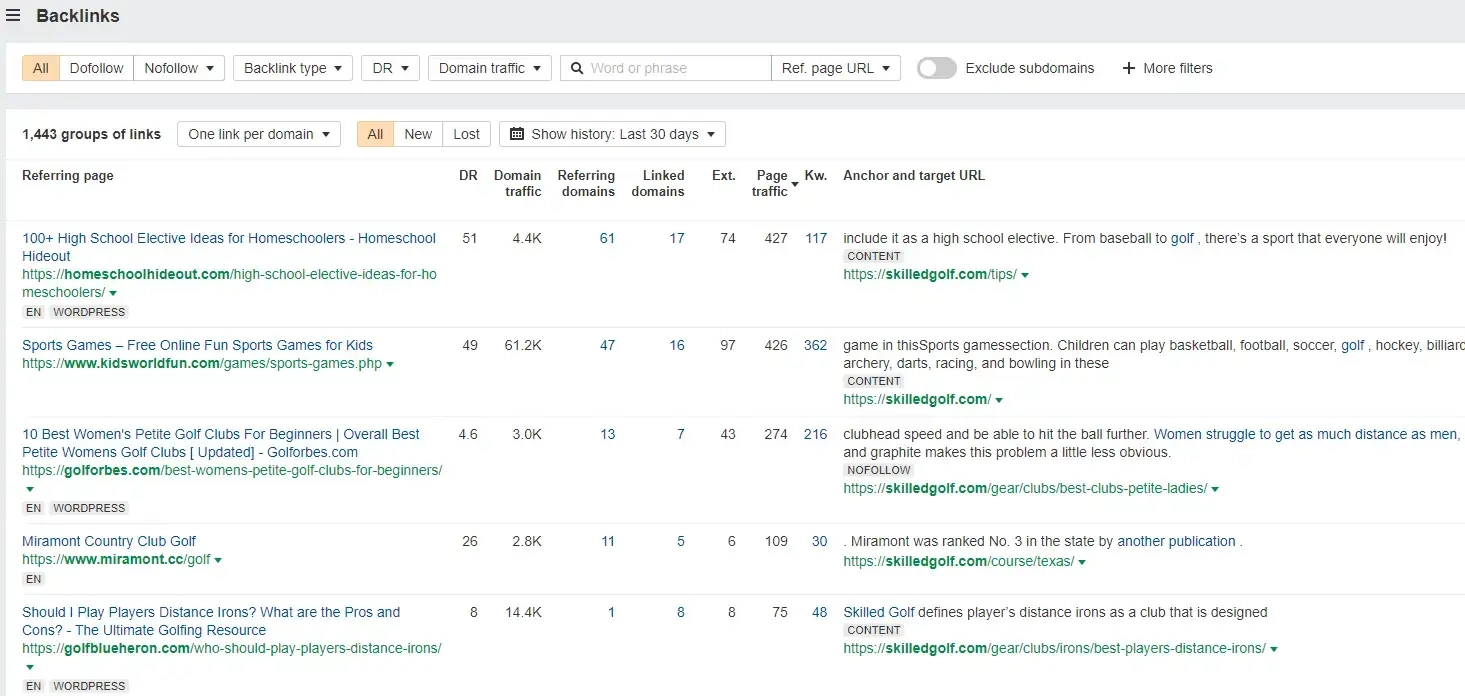Open the hamburger menu beside Backlinks
The image size is (1465, 696).
[x=13, y=16]
